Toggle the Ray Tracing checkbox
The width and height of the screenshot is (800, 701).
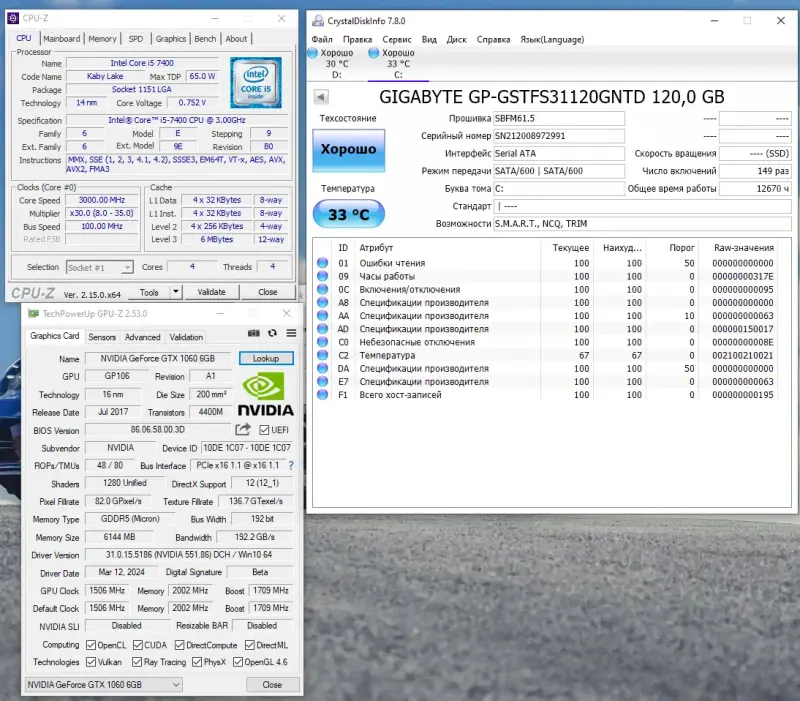click(137, 662)
